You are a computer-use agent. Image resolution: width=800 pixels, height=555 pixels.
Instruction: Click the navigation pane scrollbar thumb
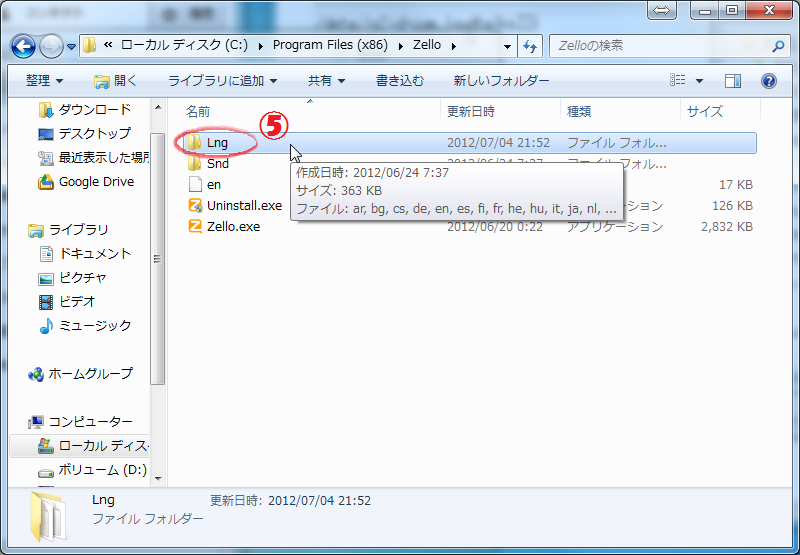(158, 259)
